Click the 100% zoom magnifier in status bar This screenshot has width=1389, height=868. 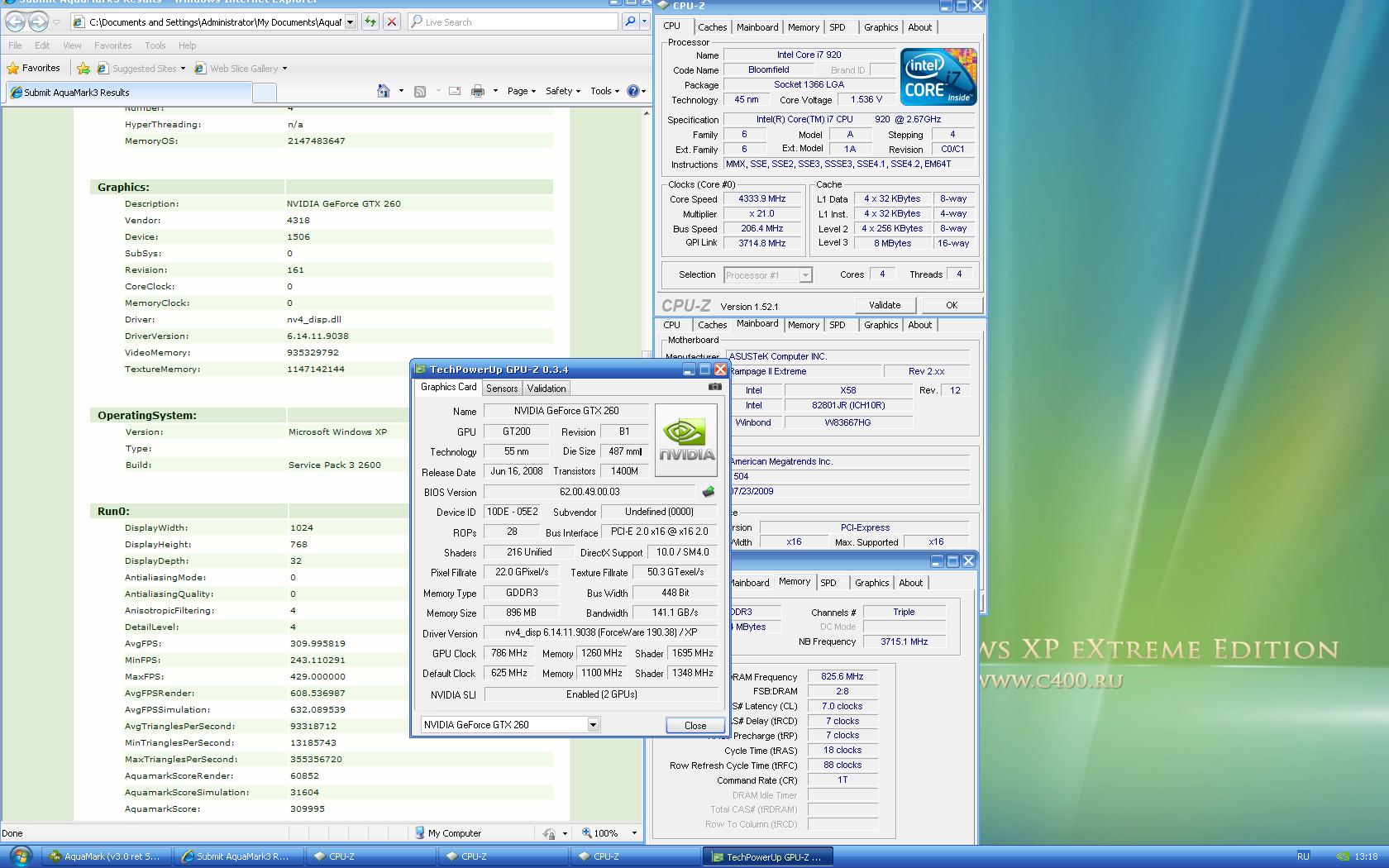pyautogui.click(x=586, y=833)
